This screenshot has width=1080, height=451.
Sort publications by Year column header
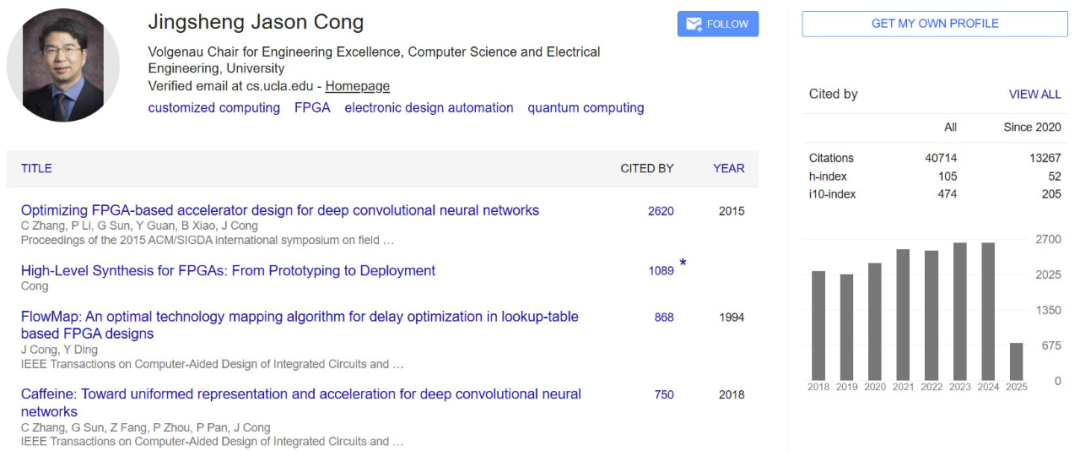(728, 168)
